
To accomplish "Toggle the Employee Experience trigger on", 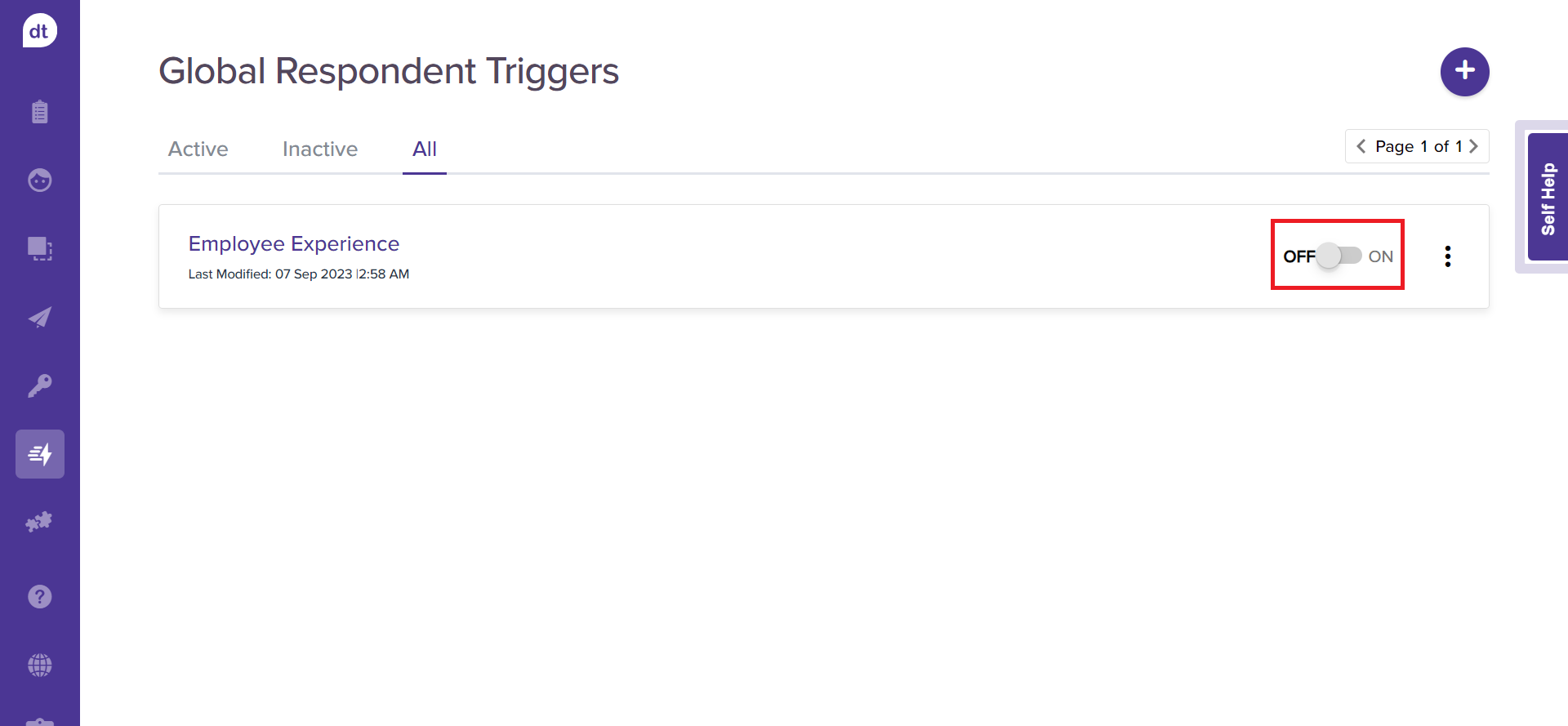I will click(1339, 256).
